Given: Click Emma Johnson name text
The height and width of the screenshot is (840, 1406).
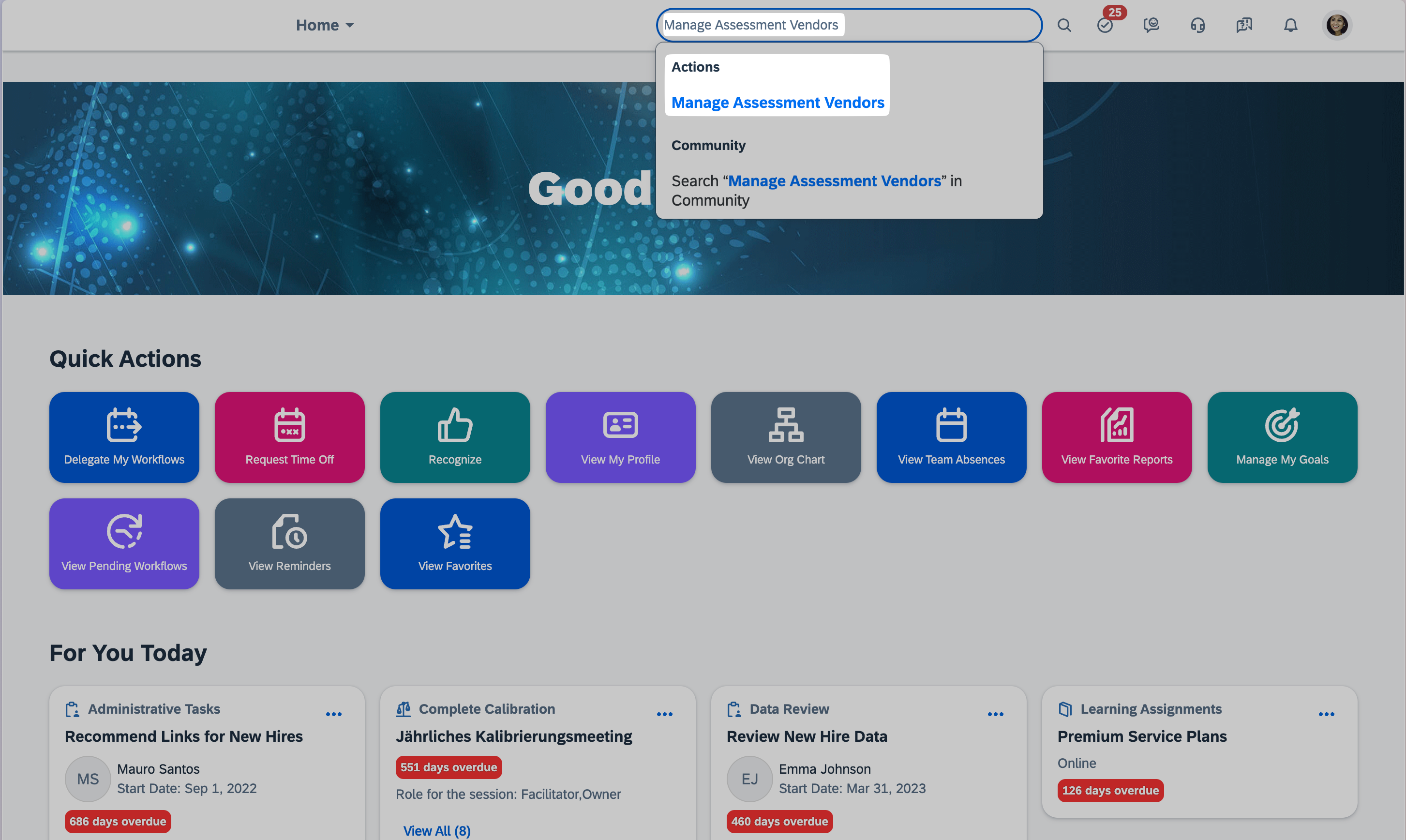Looking at the screenshot, I should click(825, 769).
